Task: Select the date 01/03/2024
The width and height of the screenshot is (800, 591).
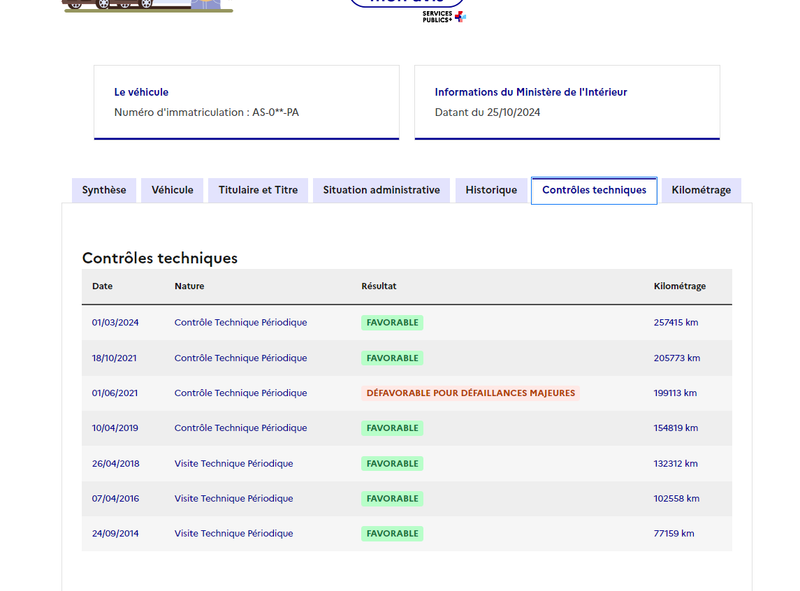Action: tap(115, 323)
